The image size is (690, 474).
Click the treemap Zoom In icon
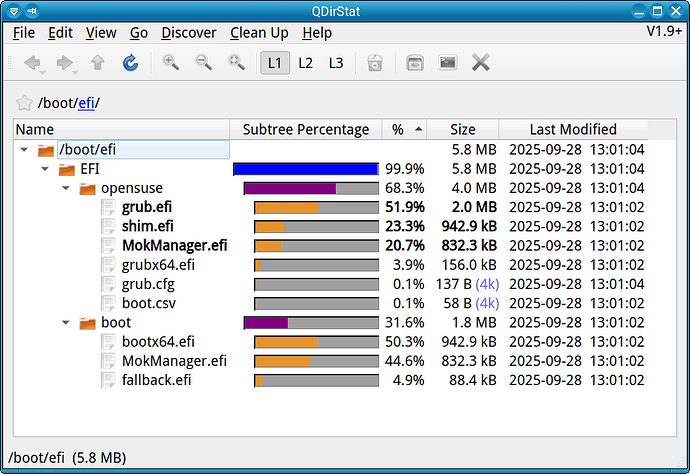[171, 63]
